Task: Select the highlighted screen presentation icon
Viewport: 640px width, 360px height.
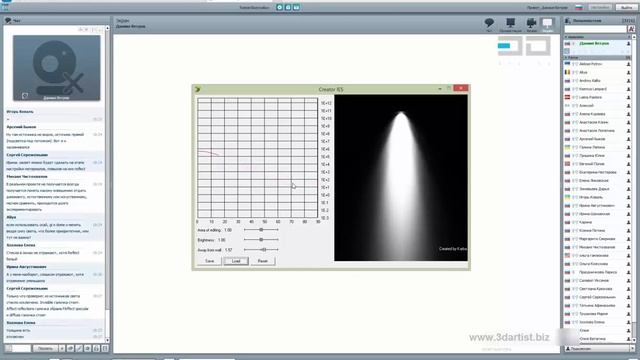Action: [547, 23]
